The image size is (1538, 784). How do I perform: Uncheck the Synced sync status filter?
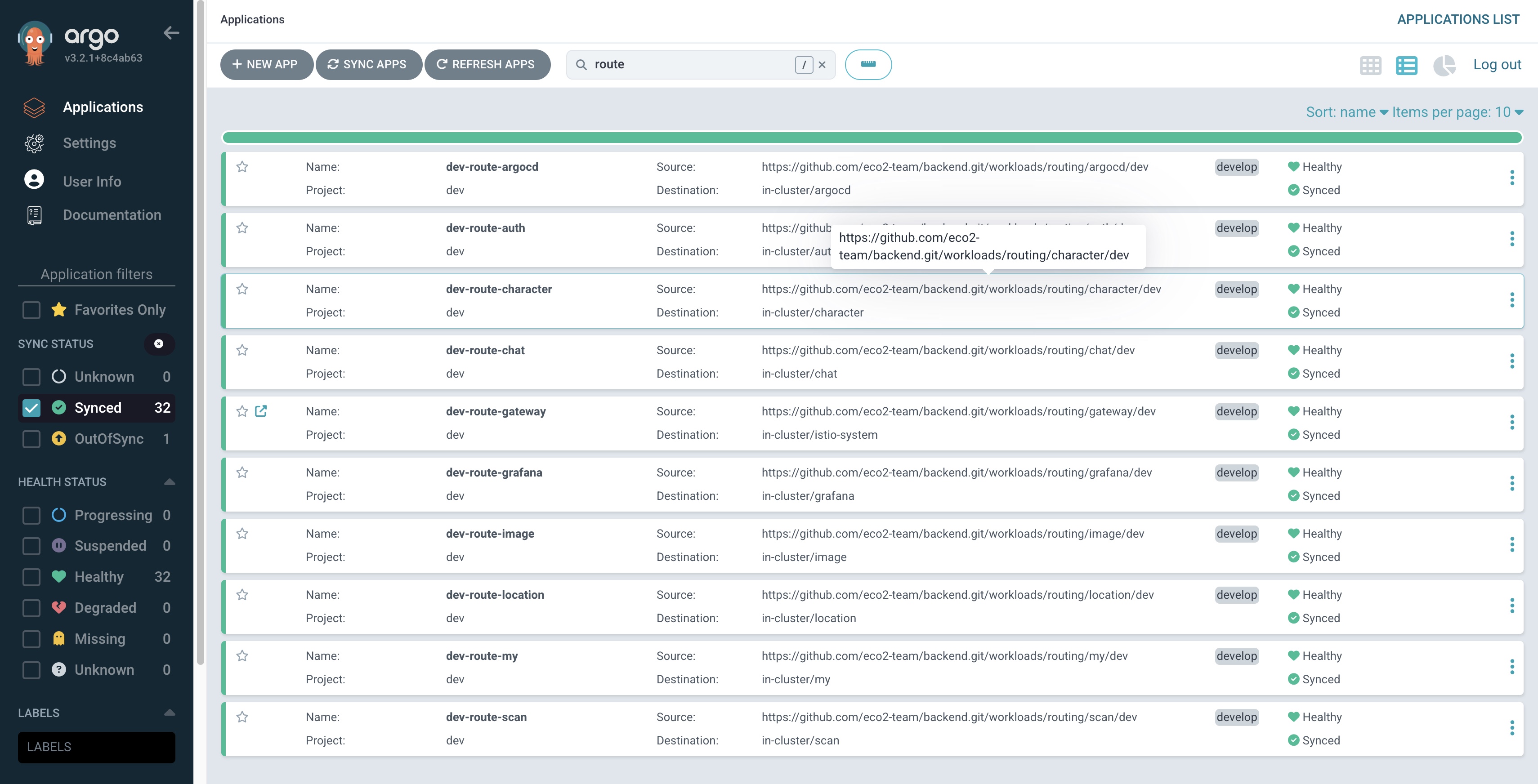pyautogui.click(x=31, y=408)
